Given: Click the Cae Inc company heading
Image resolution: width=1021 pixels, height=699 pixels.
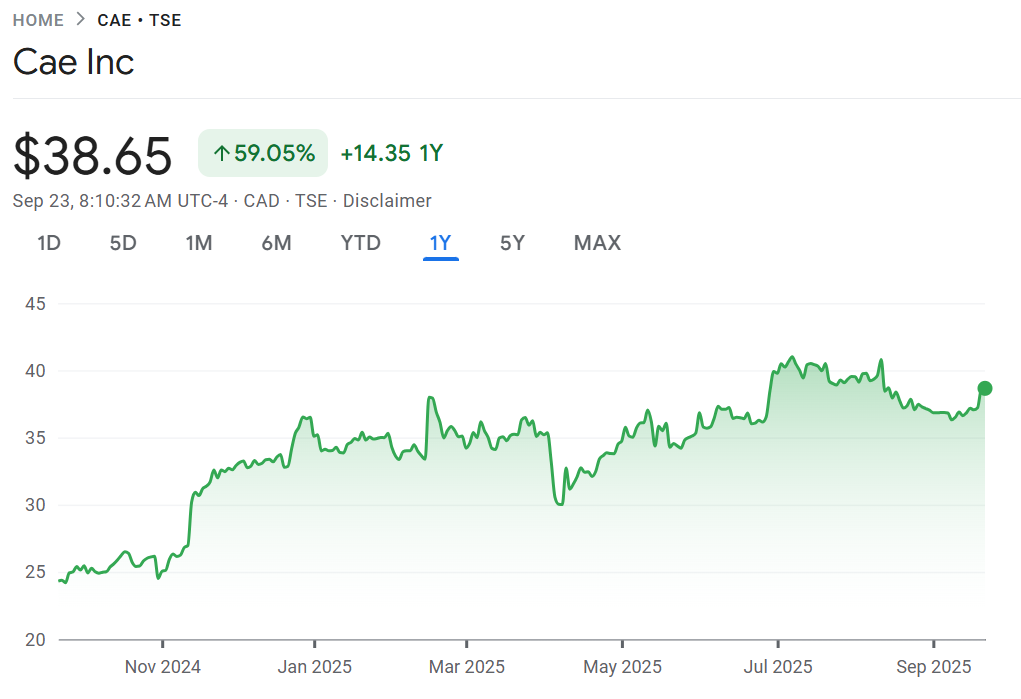Looking at the screenshot, I should coord(73,62).
